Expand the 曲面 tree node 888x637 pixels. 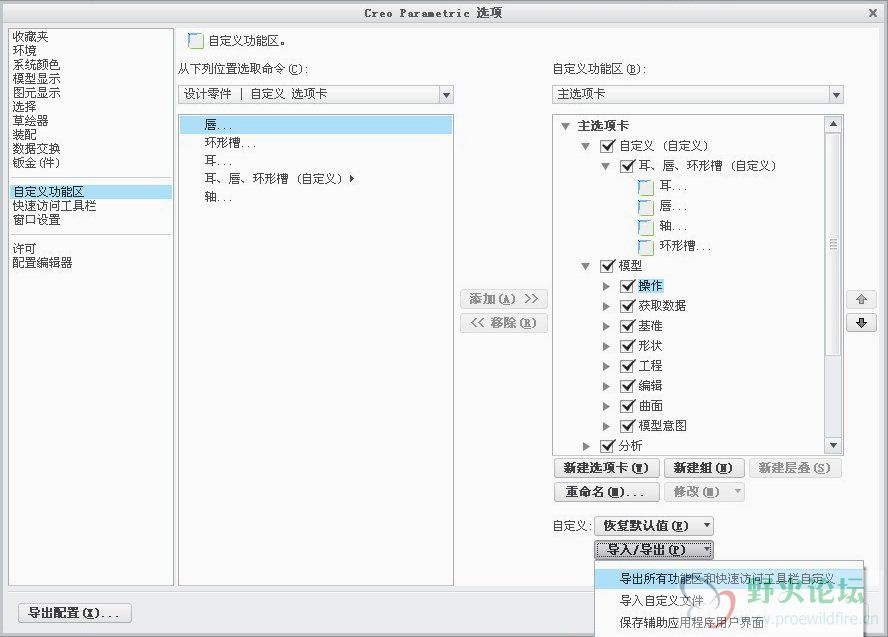[606, 406]
